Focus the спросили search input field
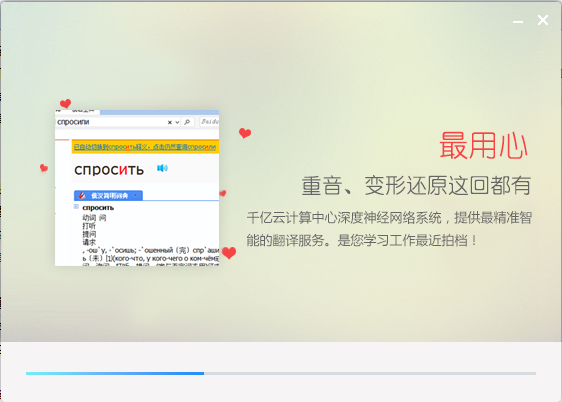This screenshot has width=562, height=402. click(111, 122)
